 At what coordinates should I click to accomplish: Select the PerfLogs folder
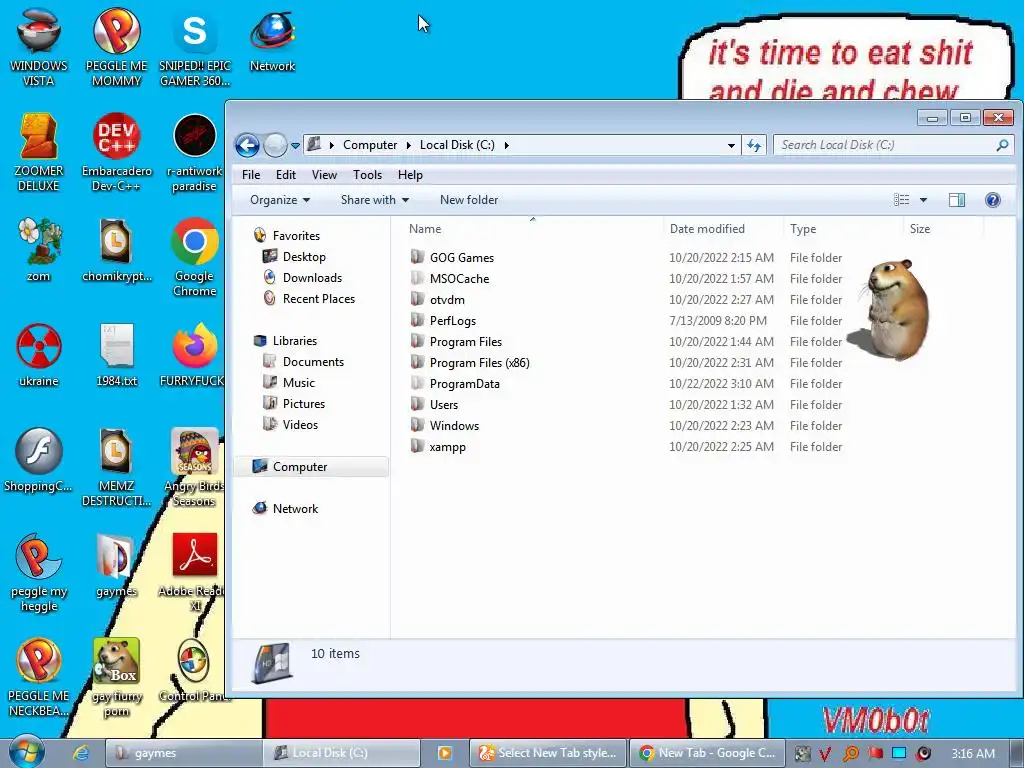pos(453,321)
